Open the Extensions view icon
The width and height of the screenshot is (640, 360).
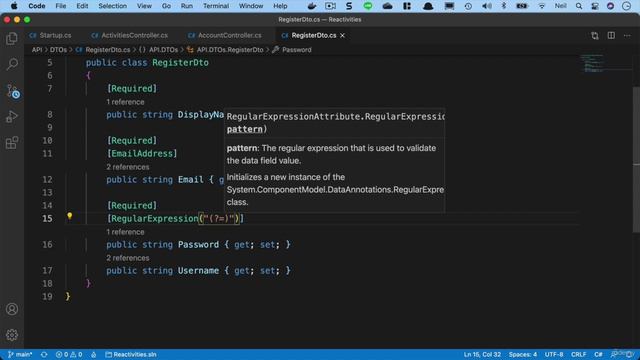point(12,143)
